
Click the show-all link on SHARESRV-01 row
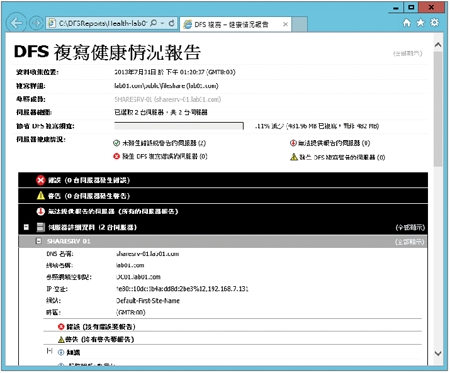[410, 242]
